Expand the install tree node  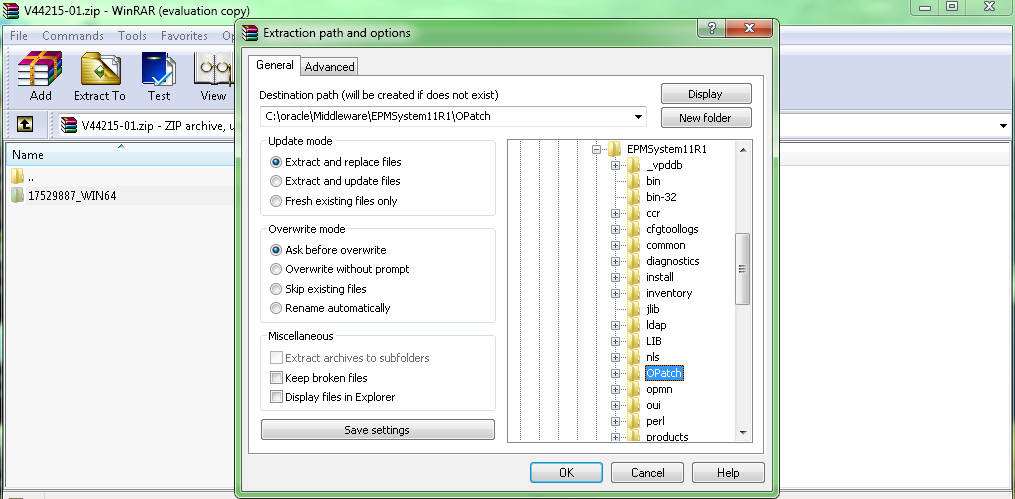[x=615, y=278]
